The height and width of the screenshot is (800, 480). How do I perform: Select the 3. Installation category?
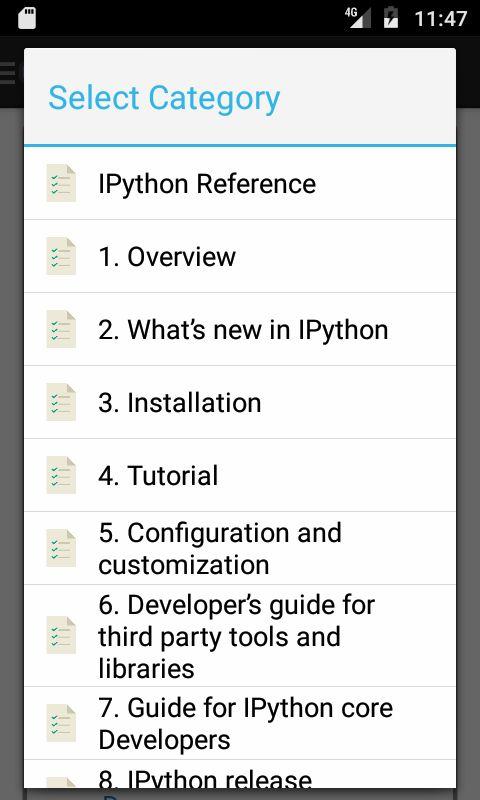point(240,402)
